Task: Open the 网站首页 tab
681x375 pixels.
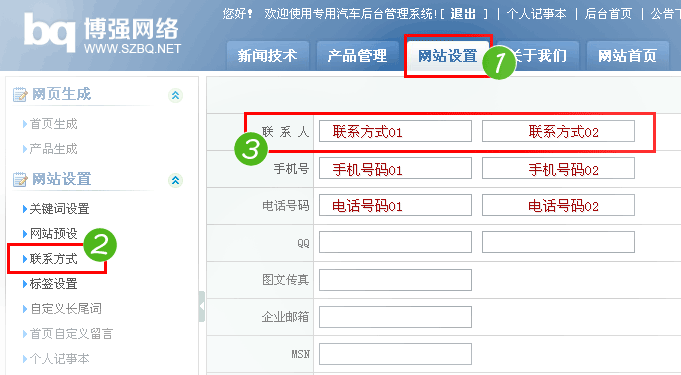Action: (628, 56)
